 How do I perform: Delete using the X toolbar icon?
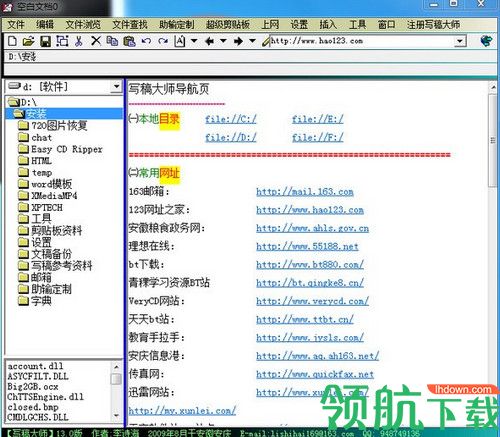96,41
